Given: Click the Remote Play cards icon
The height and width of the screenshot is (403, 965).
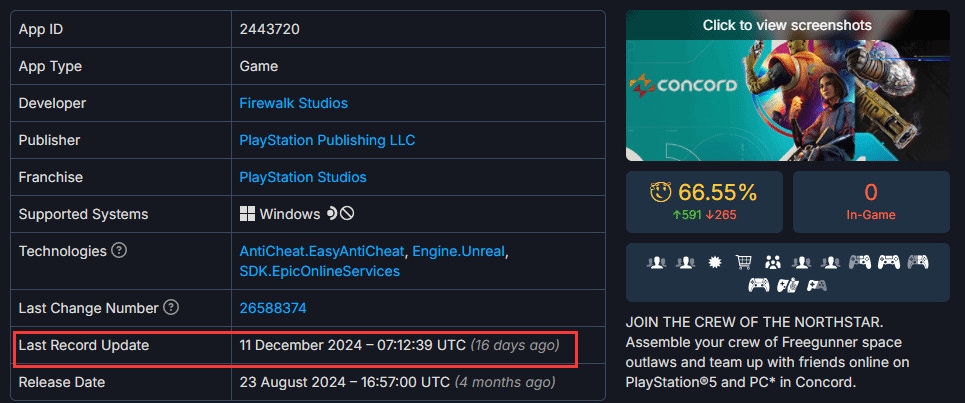Looking at the screenshot, I should [x=788, y=285].
